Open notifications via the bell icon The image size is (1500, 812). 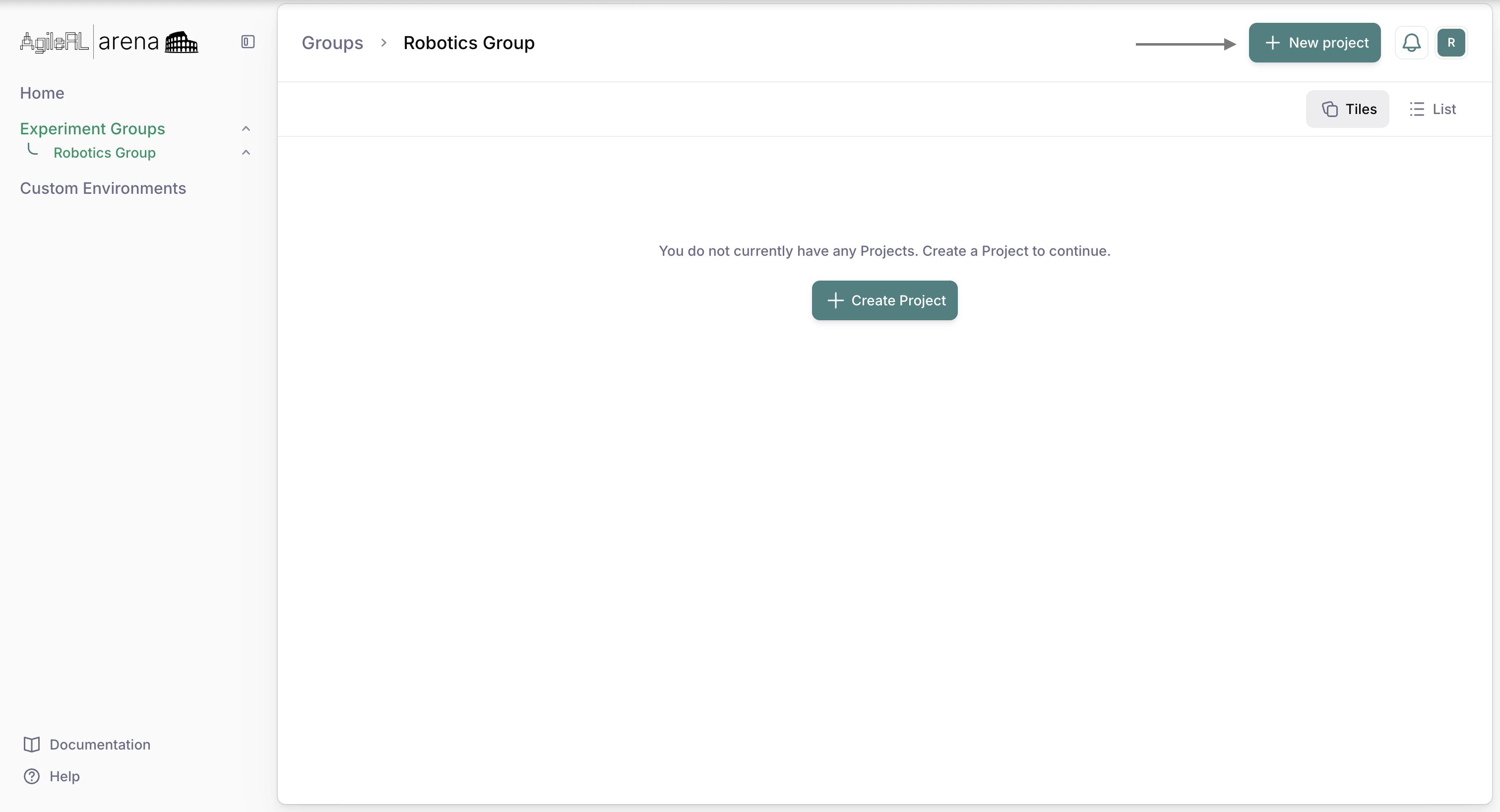[1412, 43]
